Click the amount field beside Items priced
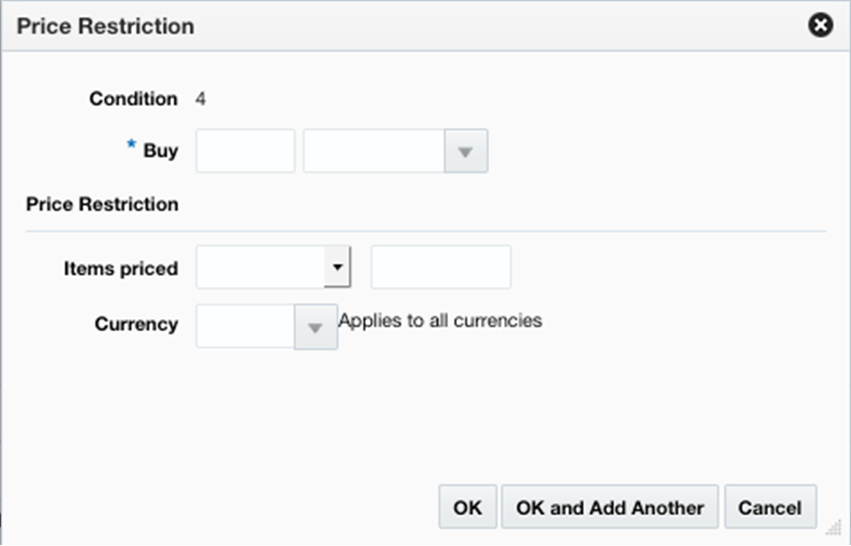851x546 pixels. (441, 268)
